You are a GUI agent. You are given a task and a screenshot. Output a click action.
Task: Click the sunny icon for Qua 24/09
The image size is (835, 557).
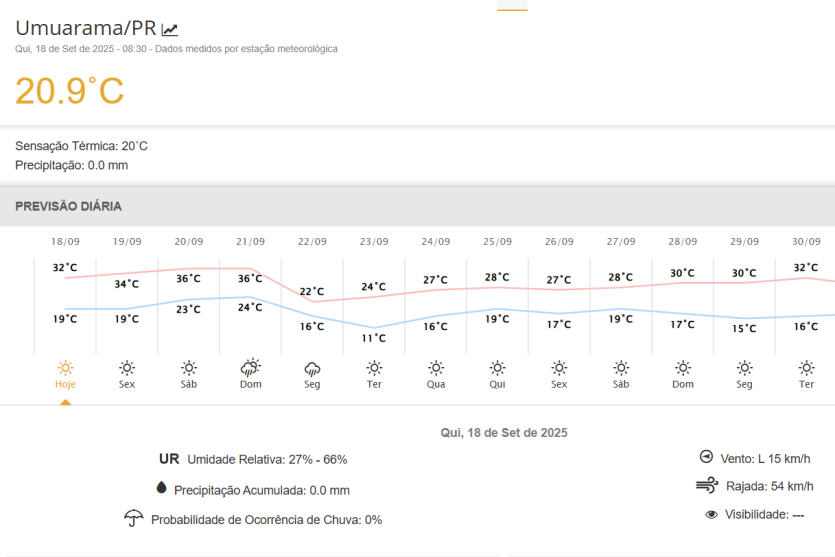click(436, 368)
